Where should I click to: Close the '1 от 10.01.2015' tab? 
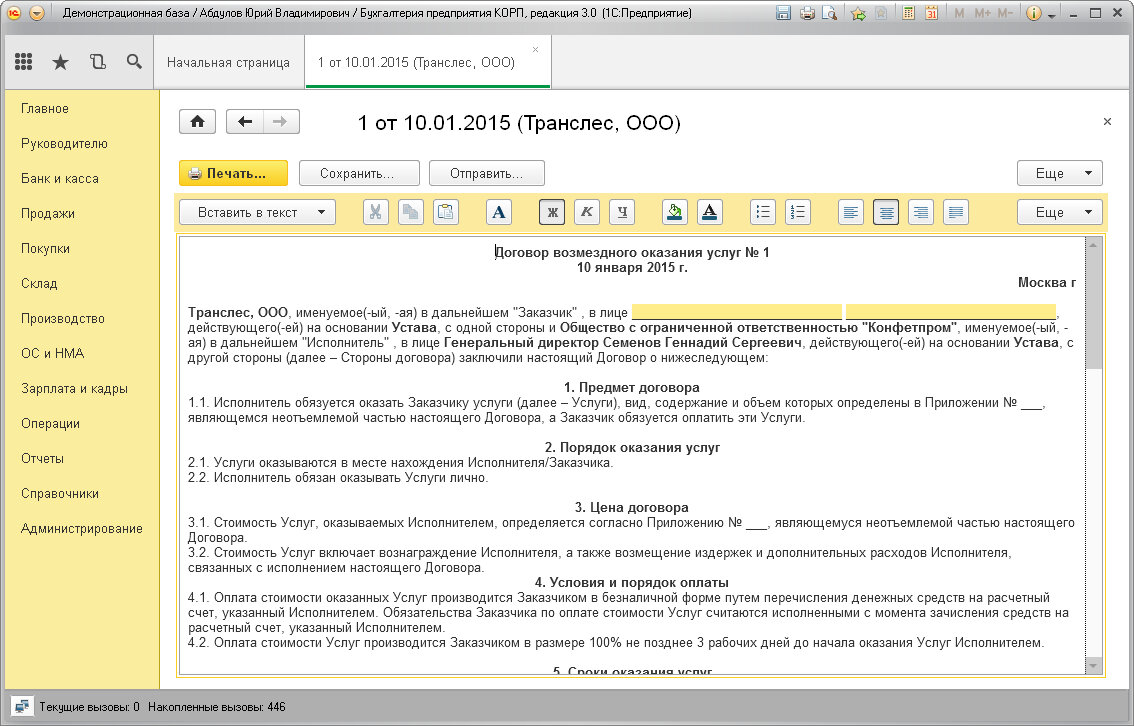[x=535, y=50]
